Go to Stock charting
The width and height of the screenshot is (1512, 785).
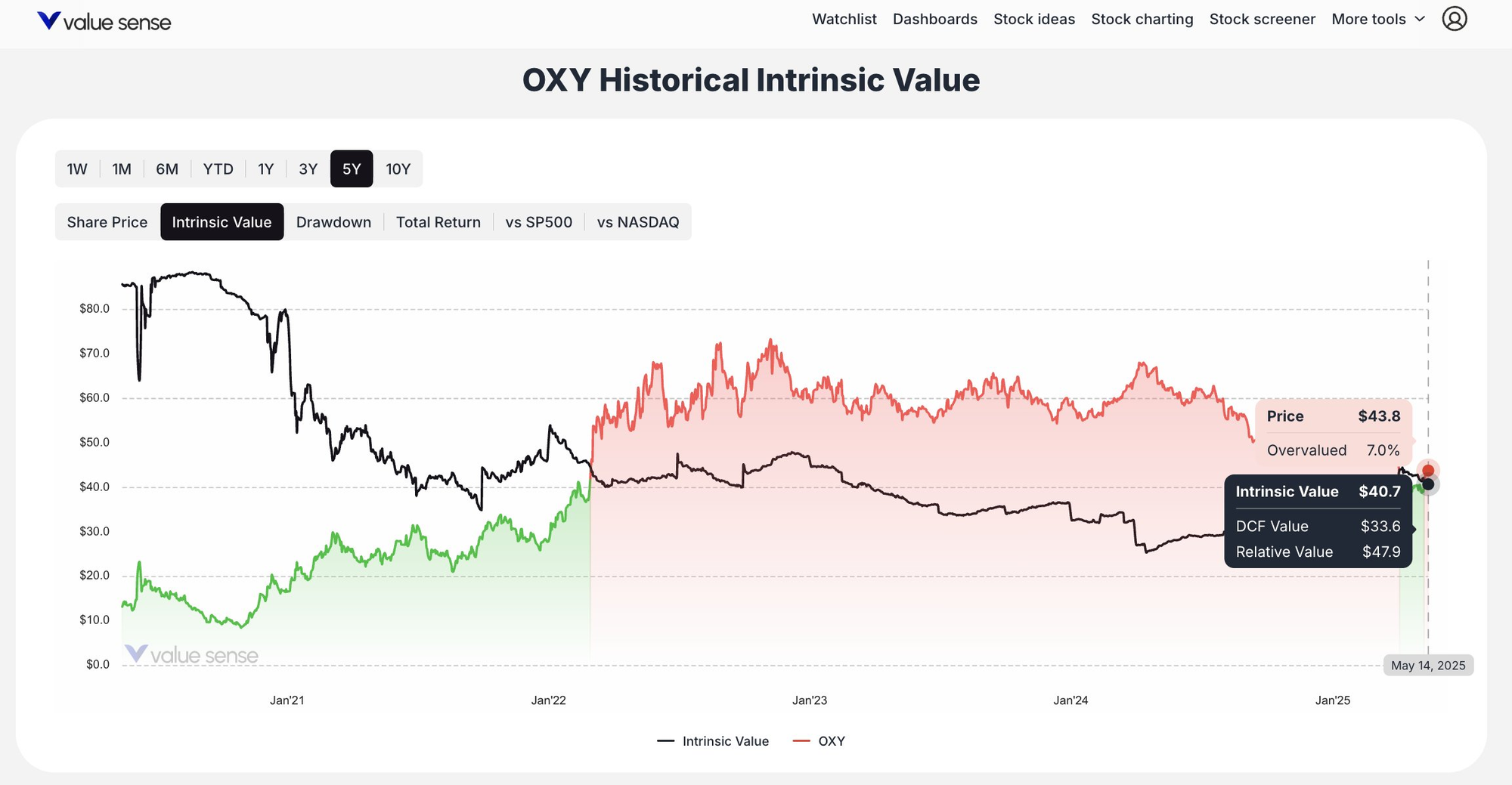click(1142, 20)
